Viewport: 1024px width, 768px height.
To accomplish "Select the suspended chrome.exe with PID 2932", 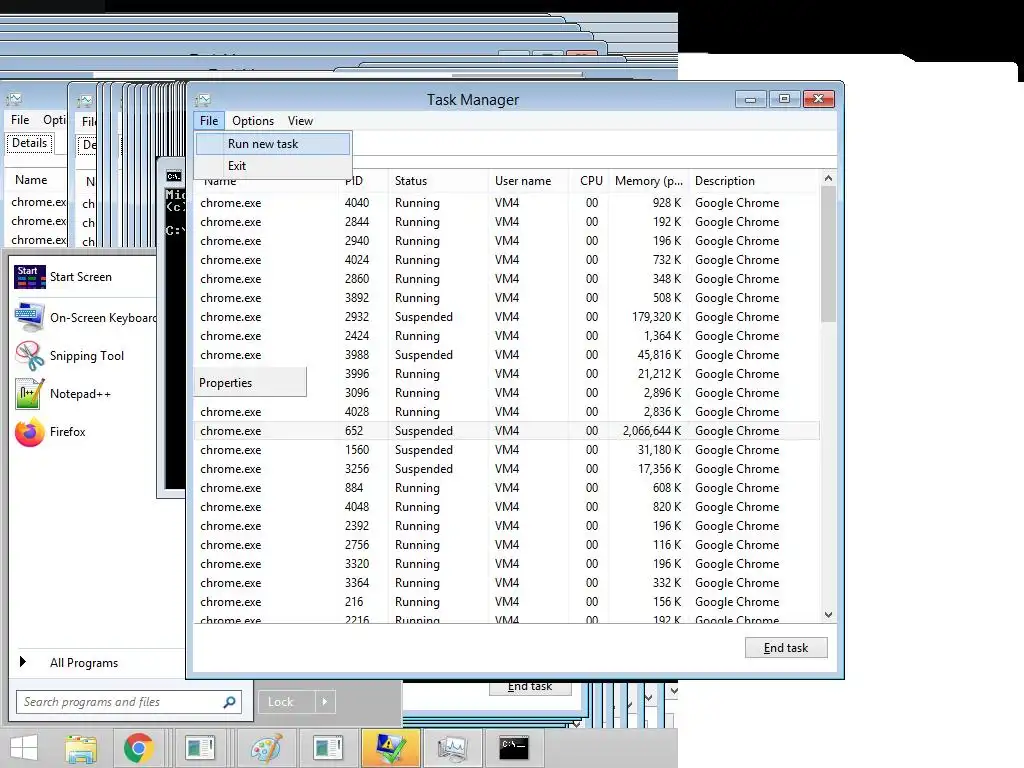I will tap(506, 317).
